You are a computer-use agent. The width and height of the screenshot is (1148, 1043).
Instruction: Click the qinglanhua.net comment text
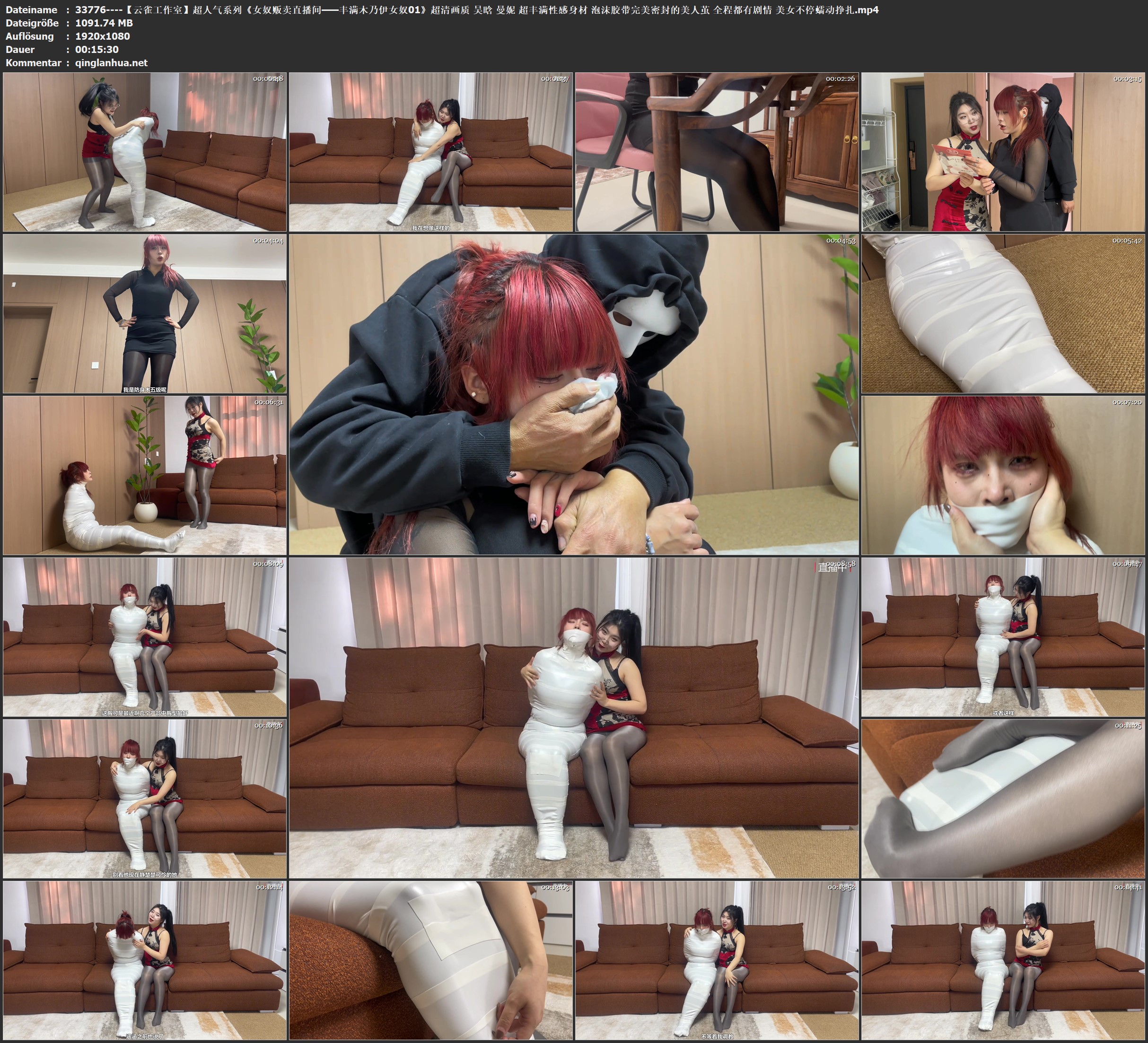(111, 63)
